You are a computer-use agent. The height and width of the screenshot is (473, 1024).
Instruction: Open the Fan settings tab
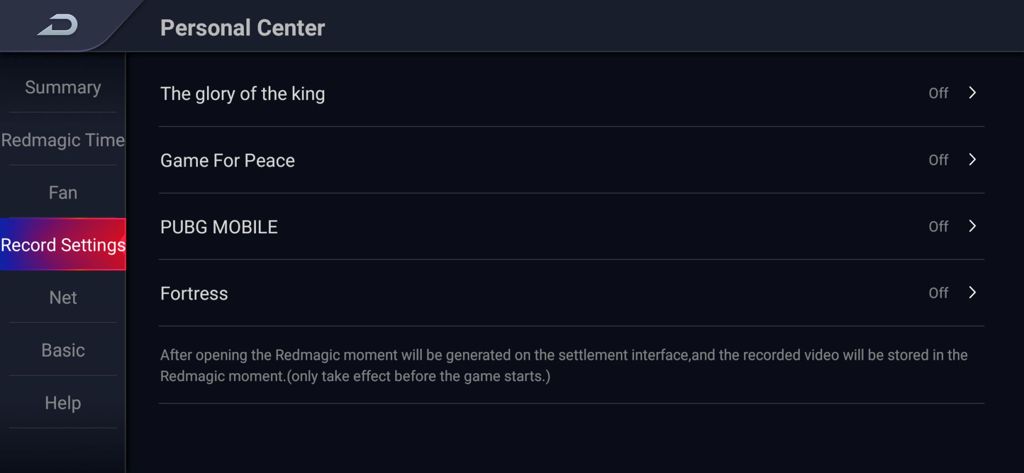pos(63,192)
